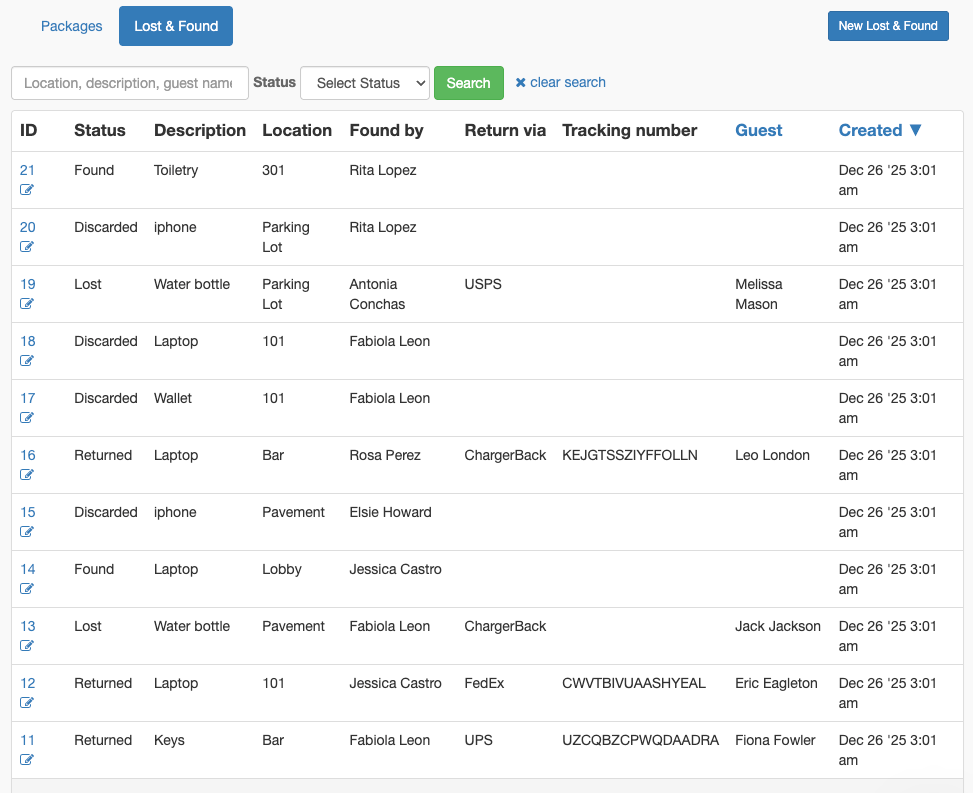
Task: Click the green Search button
Action: (x=469, y=83)
